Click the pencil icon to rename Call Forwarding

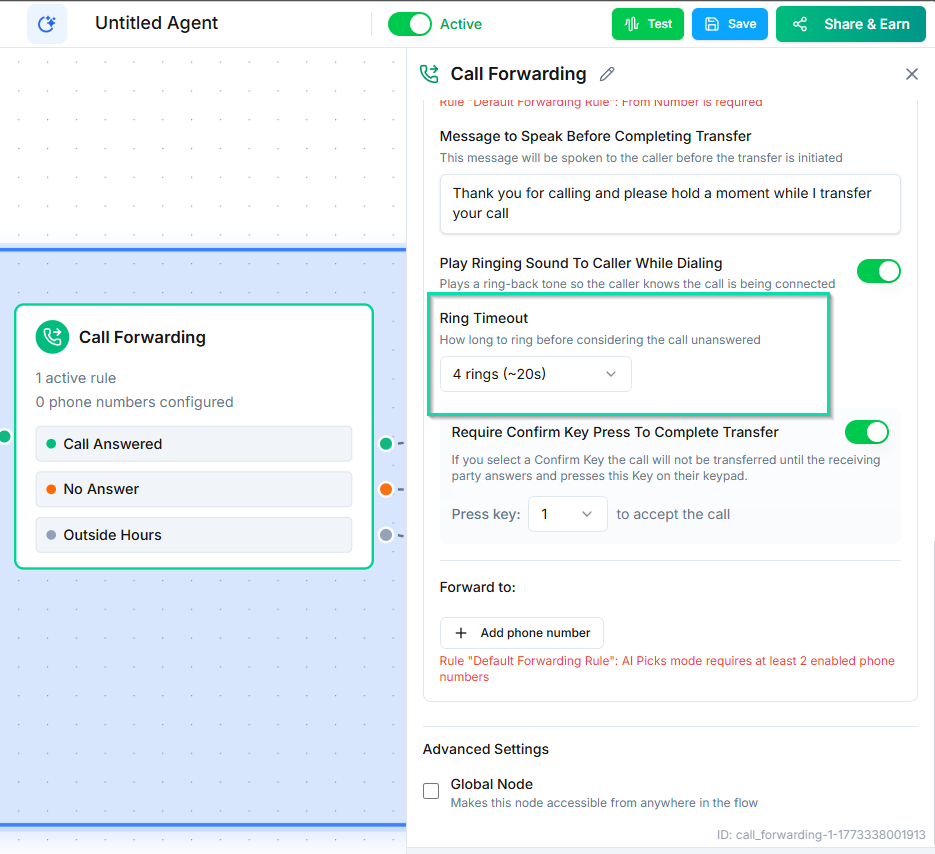coord(607,74)
